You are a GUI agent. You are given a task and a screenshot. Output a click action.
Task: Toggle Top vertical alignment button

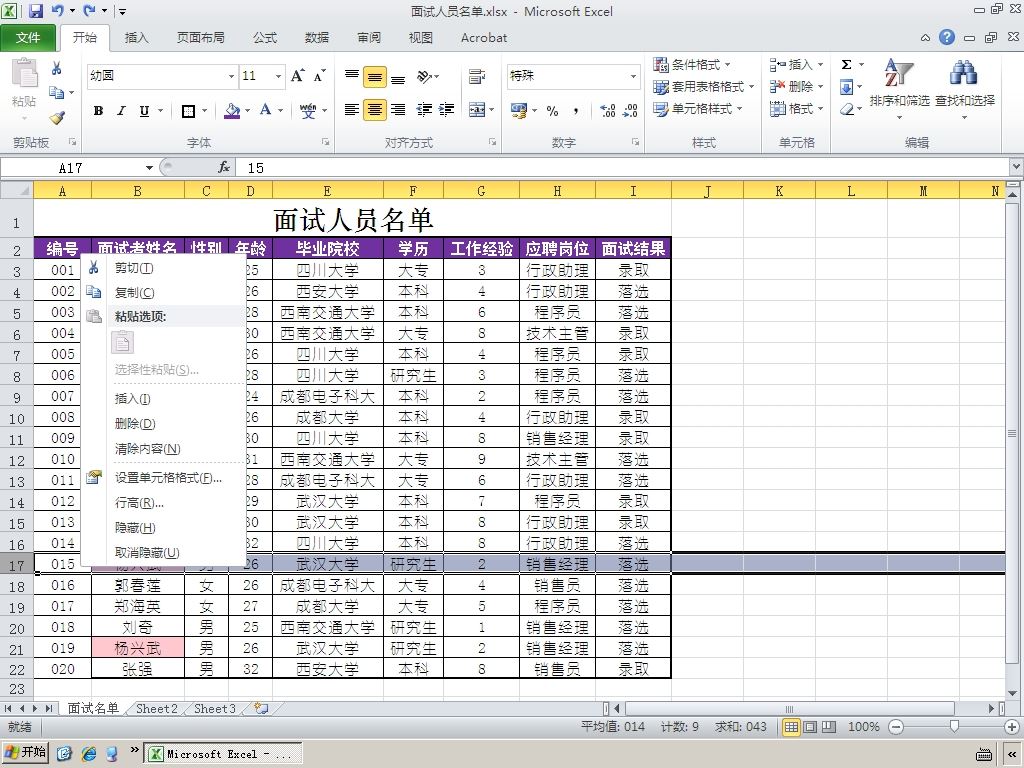(x=351, y=76)
